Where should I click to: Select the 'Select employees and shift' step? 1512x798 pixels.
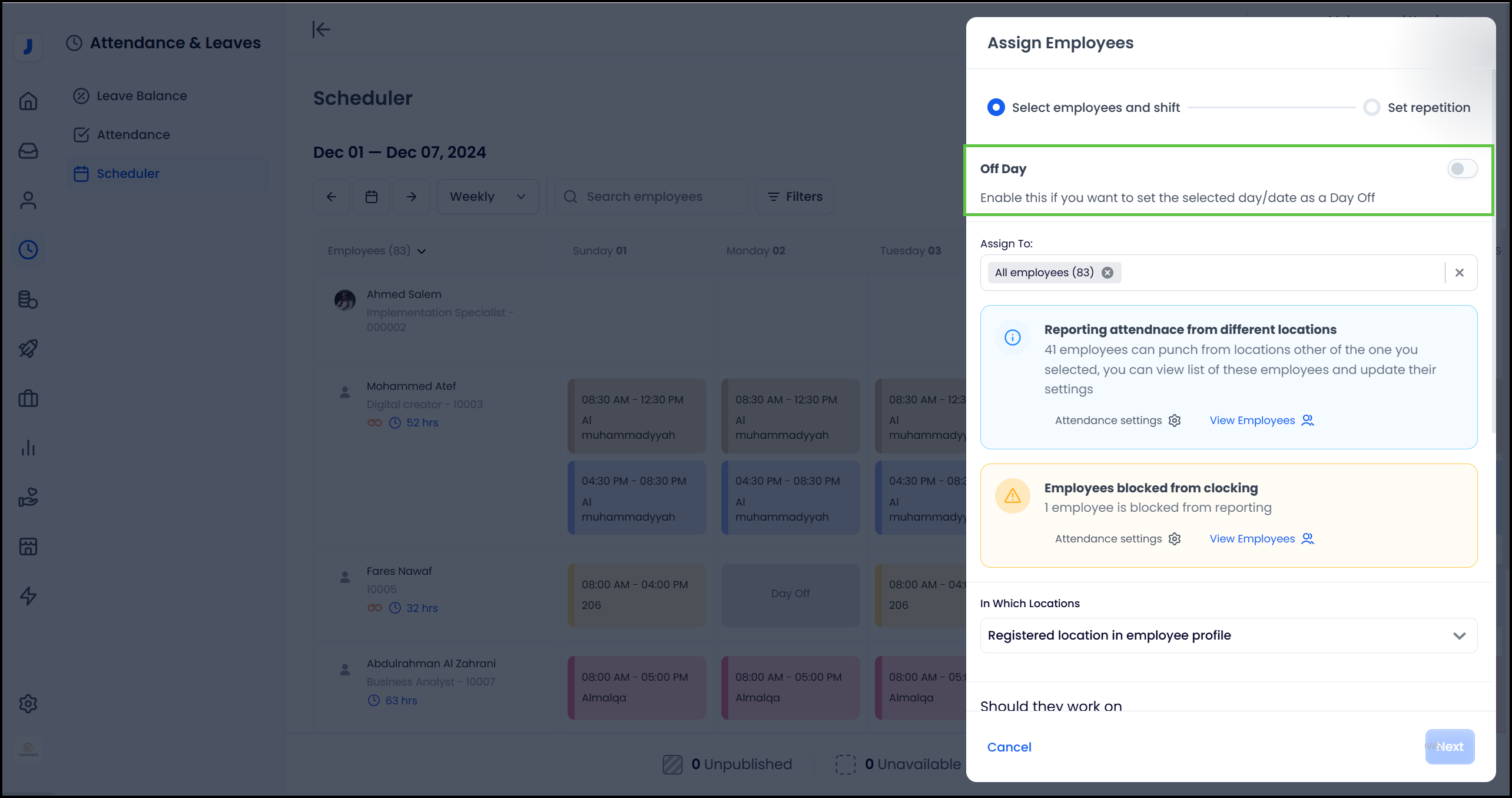(x=996, y=107)
